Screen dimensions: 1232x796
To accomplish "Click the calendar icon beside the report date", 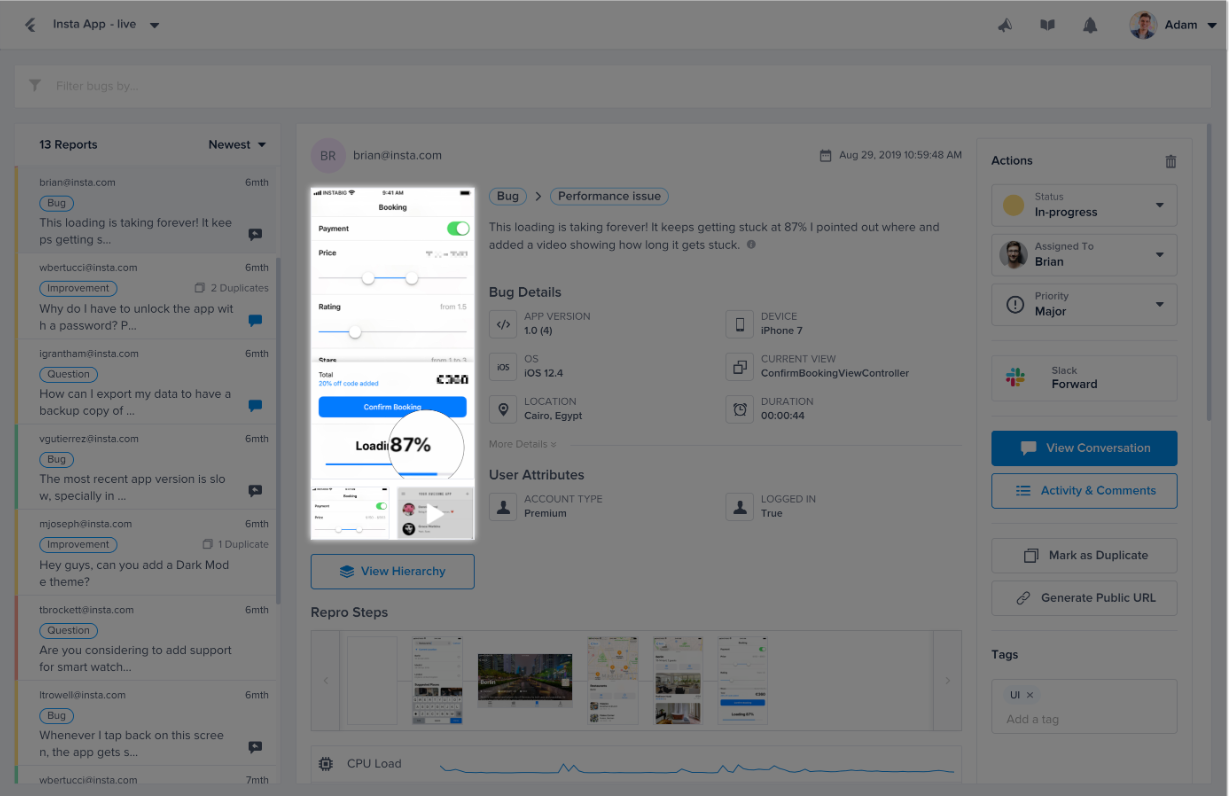I will (826, 156).
